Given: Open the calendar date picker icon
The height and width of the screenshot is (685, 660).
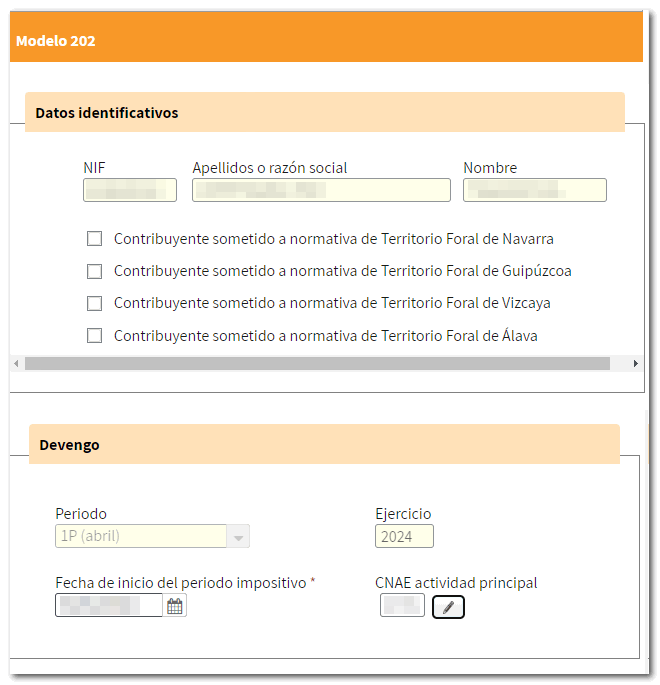Looking at the screenshot, I should click(175, 606).
